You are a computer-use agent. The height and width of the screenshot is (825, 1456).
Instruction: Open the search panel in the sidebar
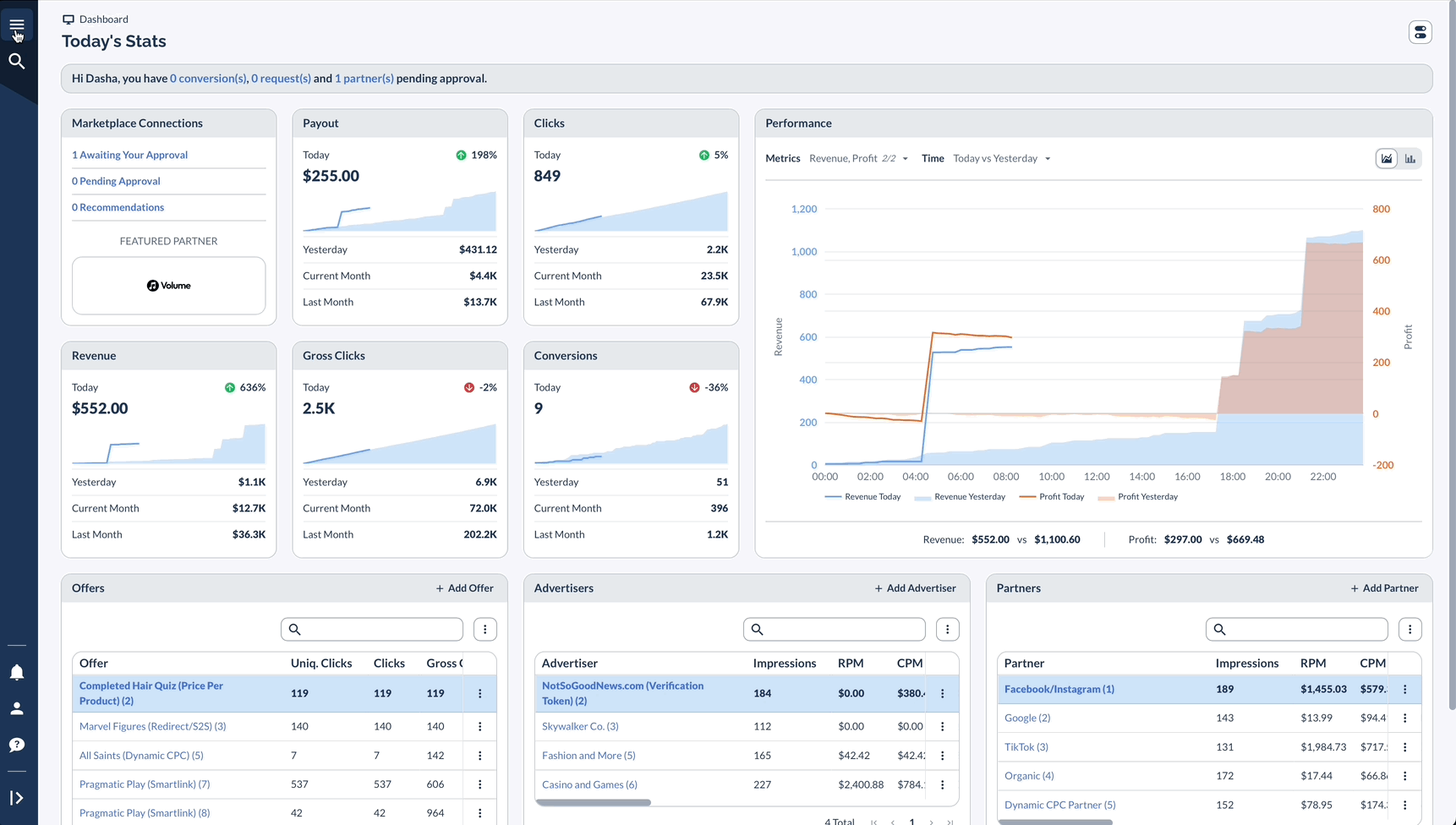(17, 61)
